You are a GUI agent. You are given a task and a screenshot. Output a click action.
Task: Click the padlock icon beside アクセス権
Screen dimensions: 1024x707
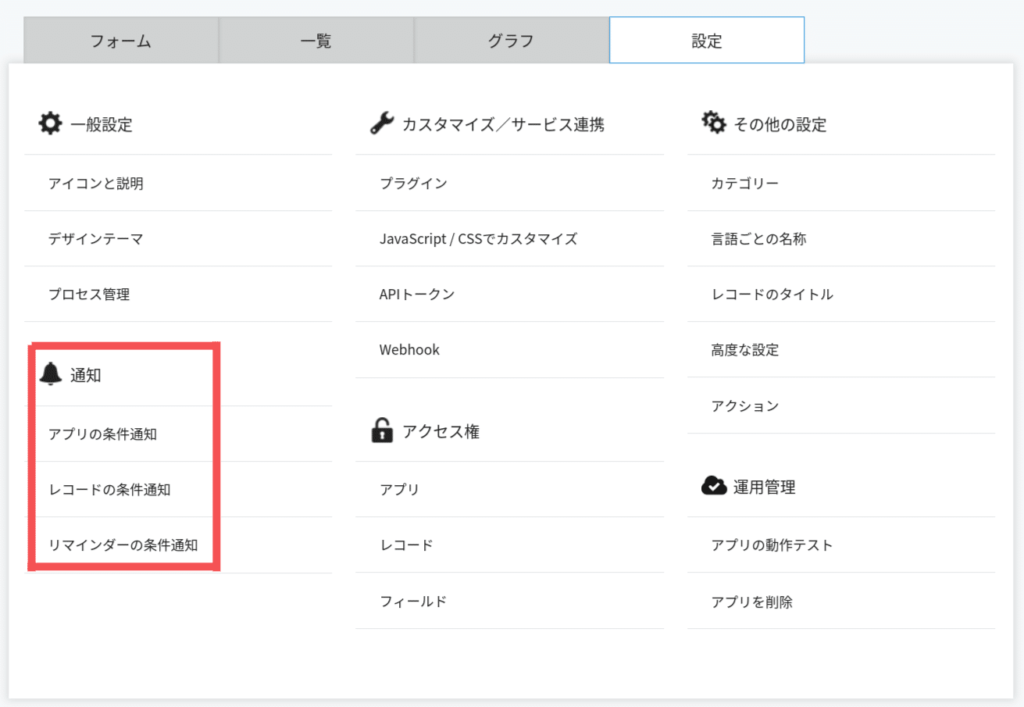381,431
